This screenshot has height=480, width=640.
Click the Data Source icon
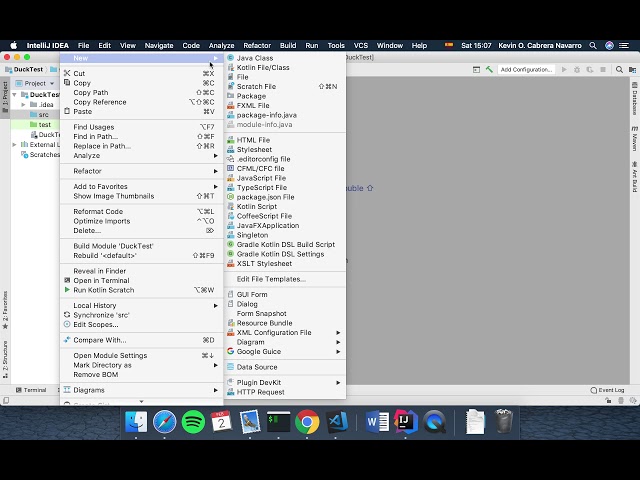click(231, 367)
